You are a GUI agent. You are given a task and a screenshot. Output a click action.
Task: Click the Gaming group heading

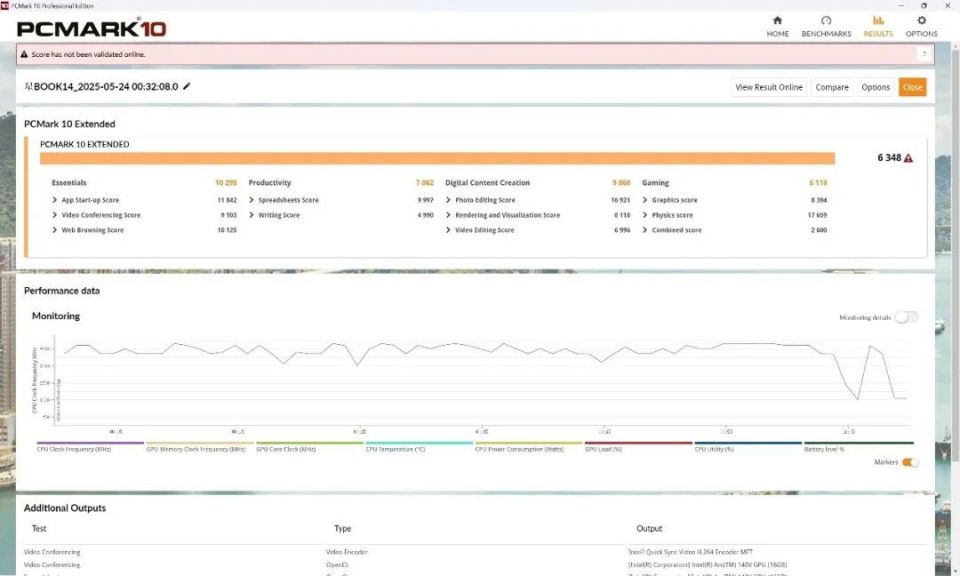click(x=655, y=183)
